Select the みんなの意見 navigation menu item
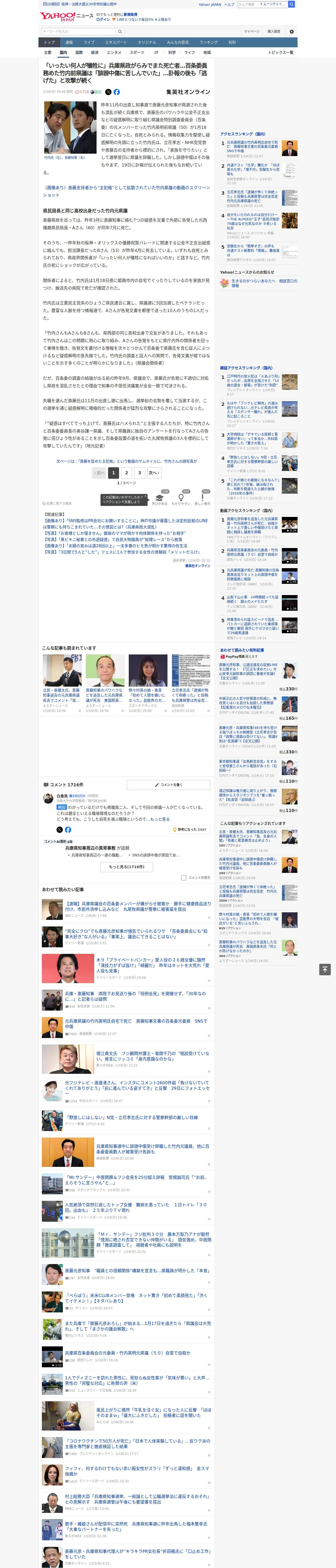Image resolution: width=336 pixels, height=1568 pixels. click(x=177, y=43)
